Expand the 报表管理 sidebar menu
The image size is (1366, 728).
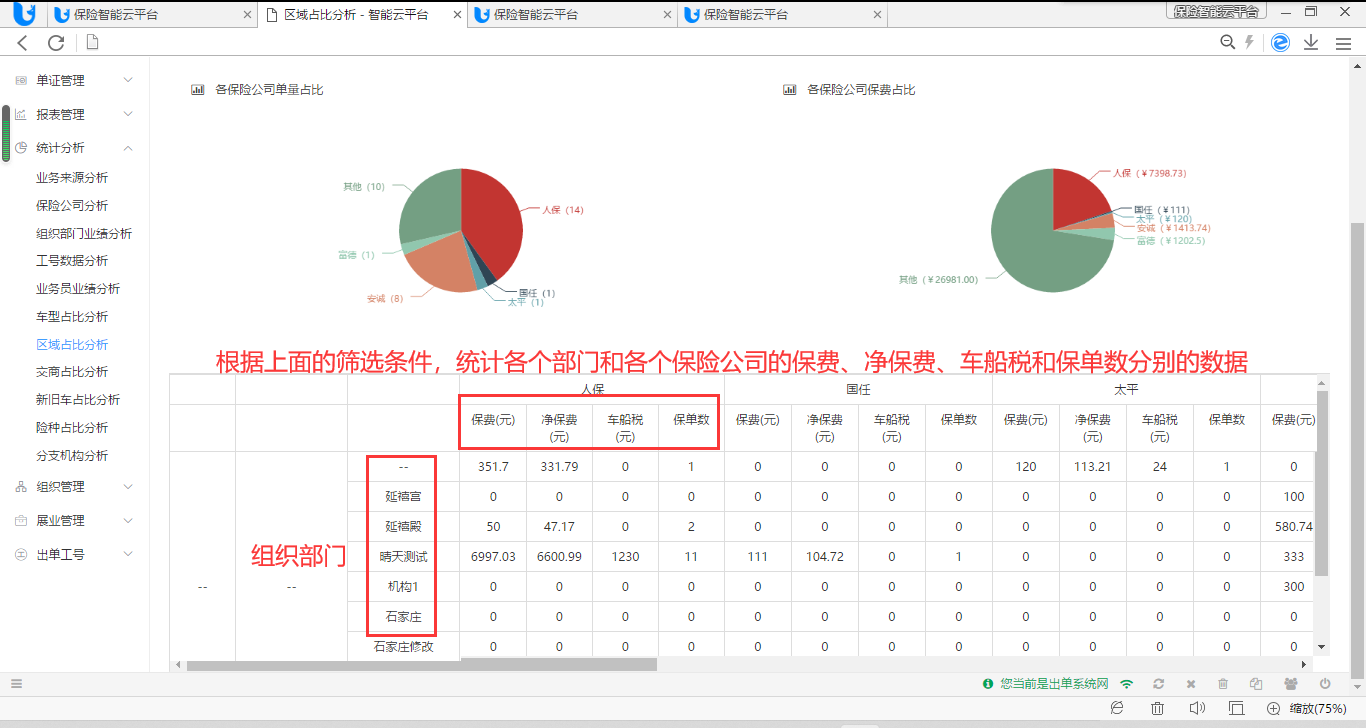[x=75, y=114]
